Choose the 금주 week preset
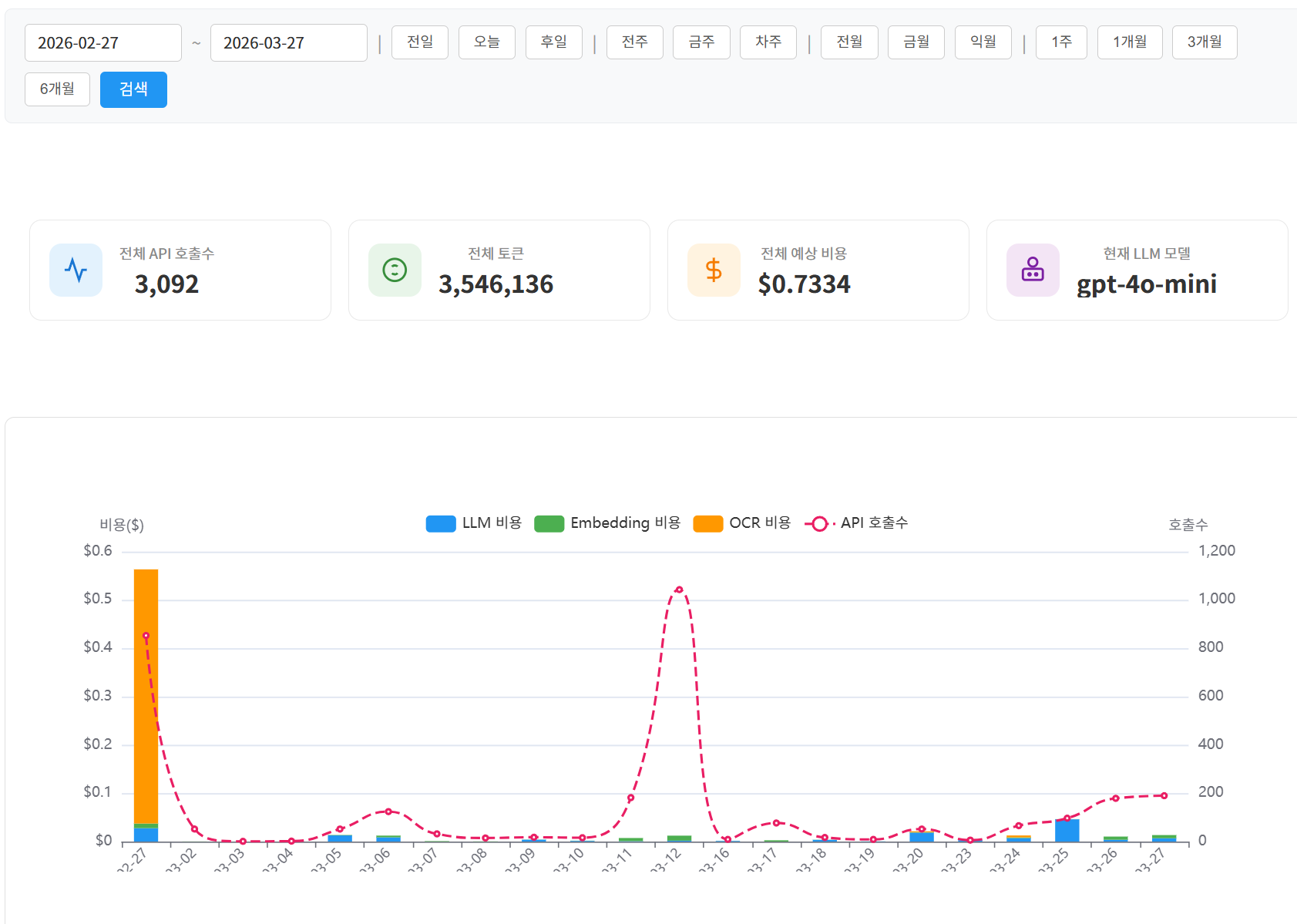This screenshot has width=1297, height=924. (701, 42)
